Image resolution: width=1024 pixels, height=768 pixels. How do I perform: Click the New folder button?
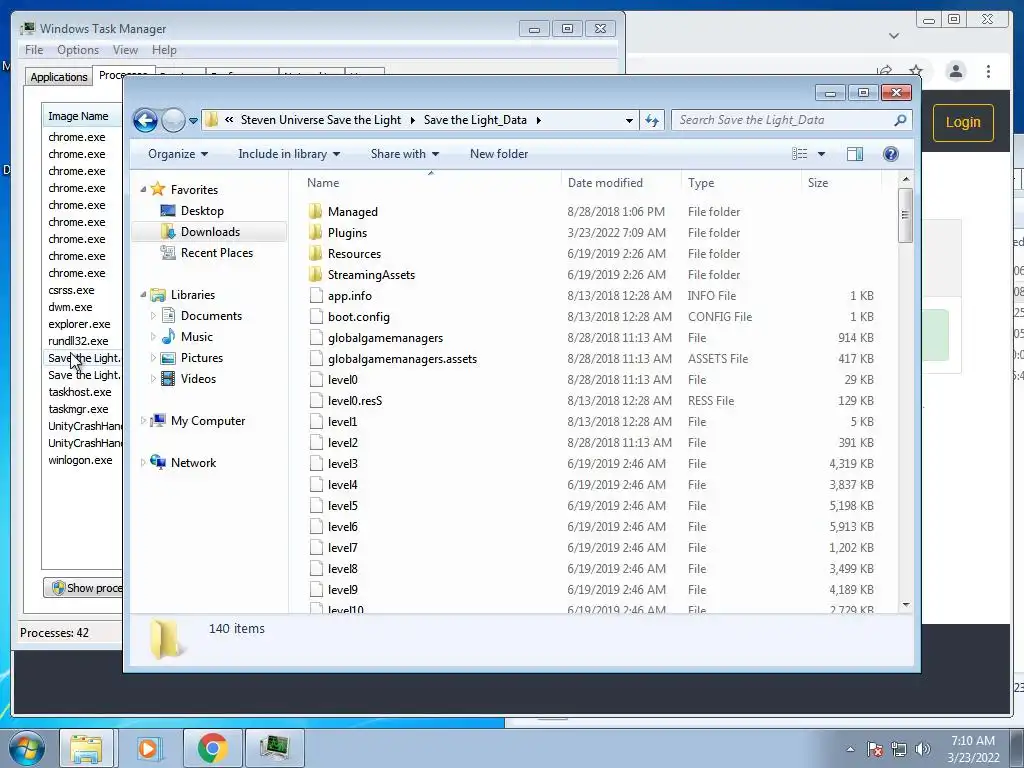tap(499, 154)
